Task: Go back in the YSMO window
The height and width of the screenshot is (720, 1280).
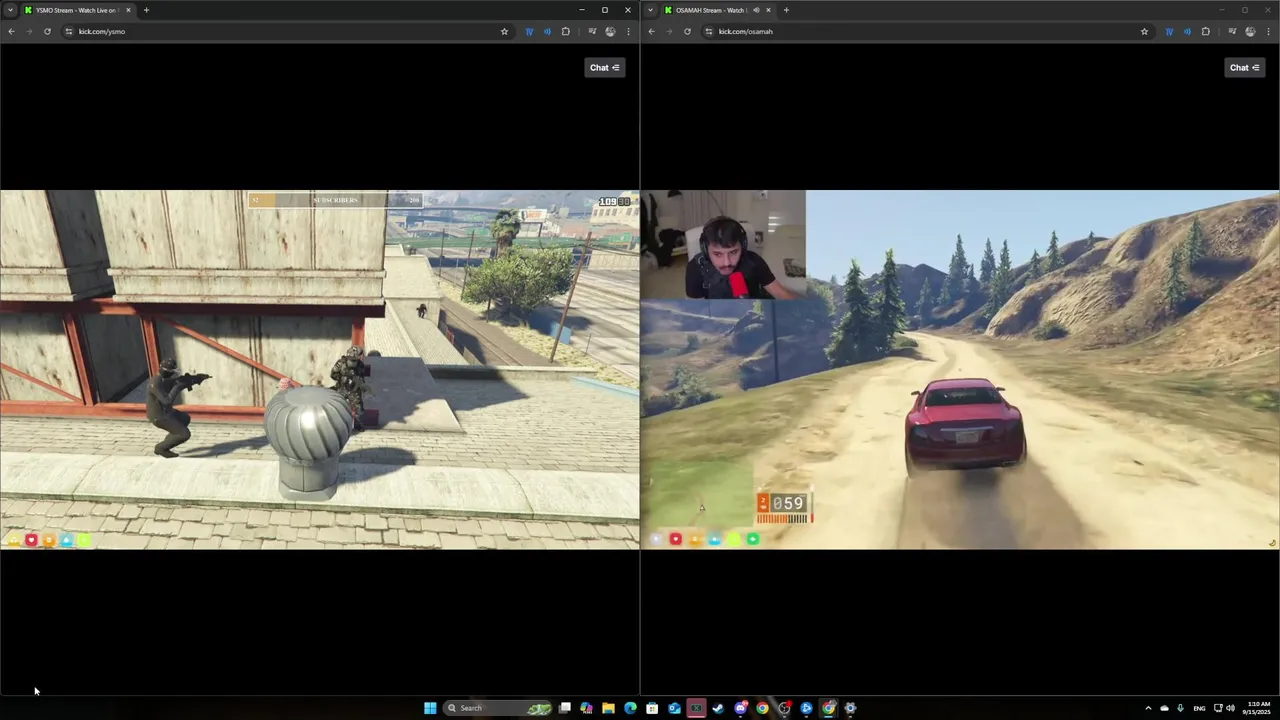Action: point(11,31)
